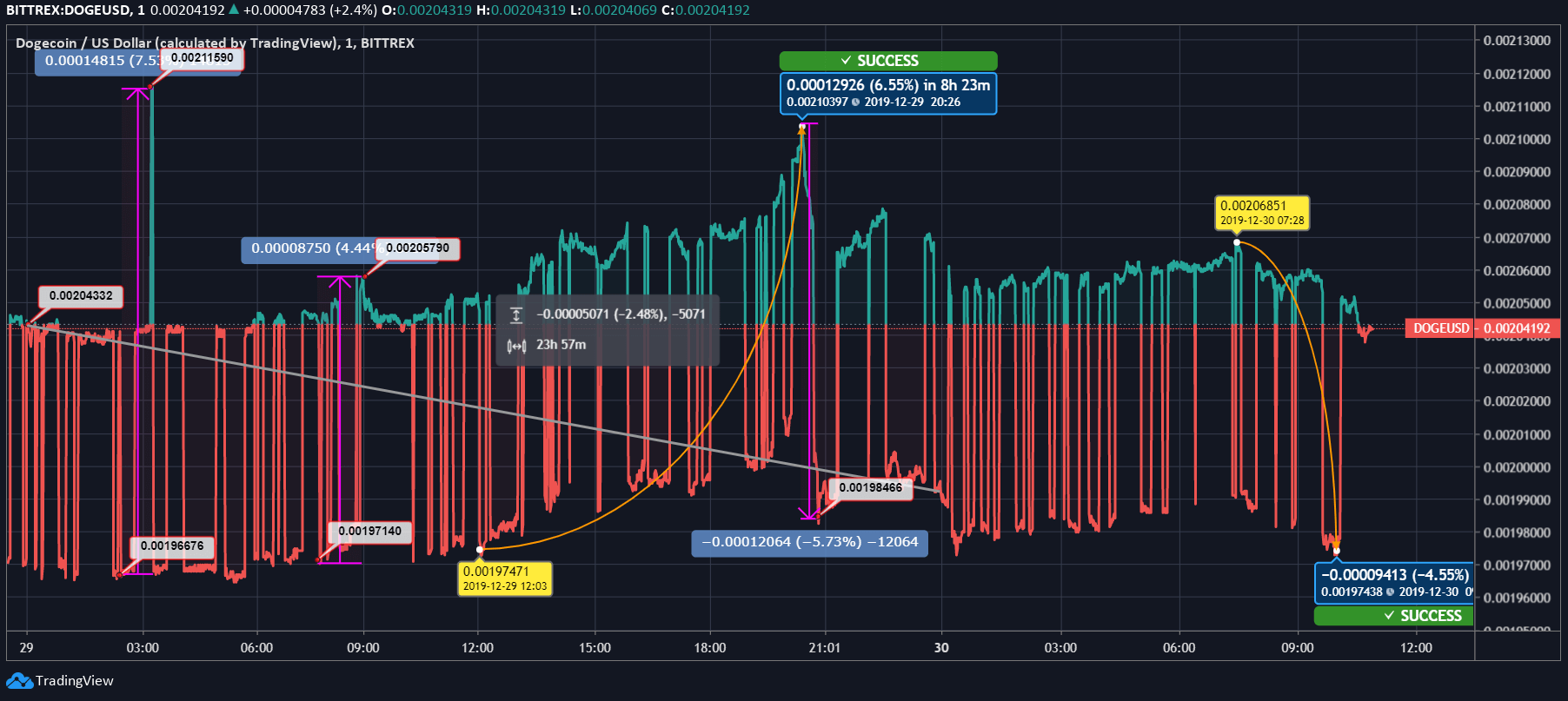The image size is (1568, 701).
Task: Click the clock icon beside 2019-12-29 20:26
Action: [x=855, y=103]
